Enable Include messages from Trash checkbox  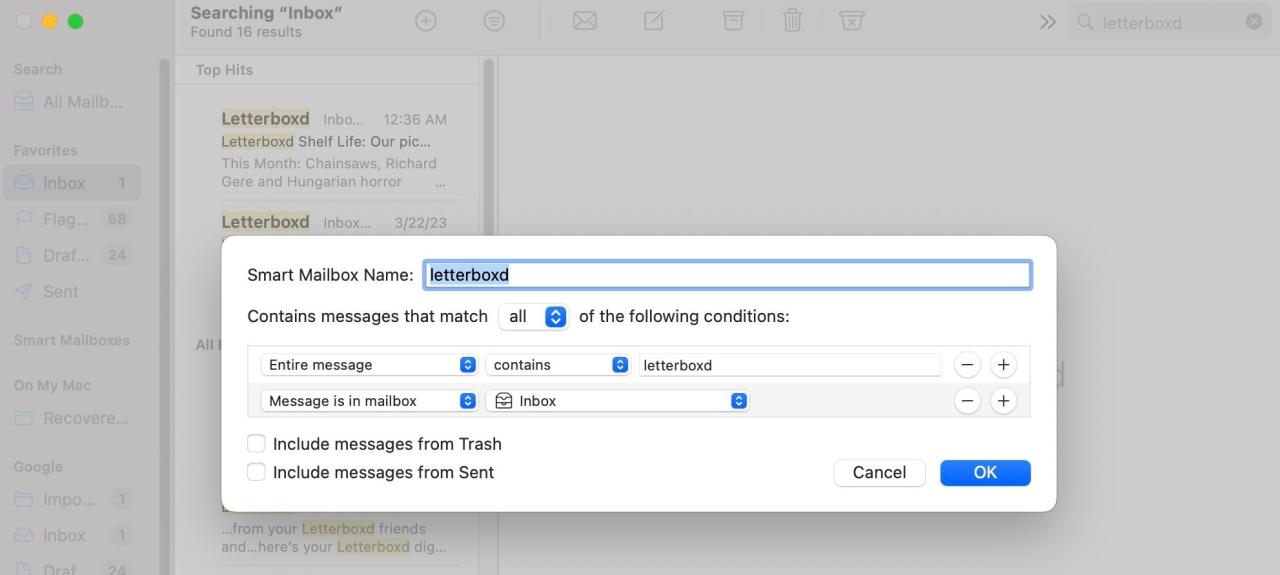point(256,443)
